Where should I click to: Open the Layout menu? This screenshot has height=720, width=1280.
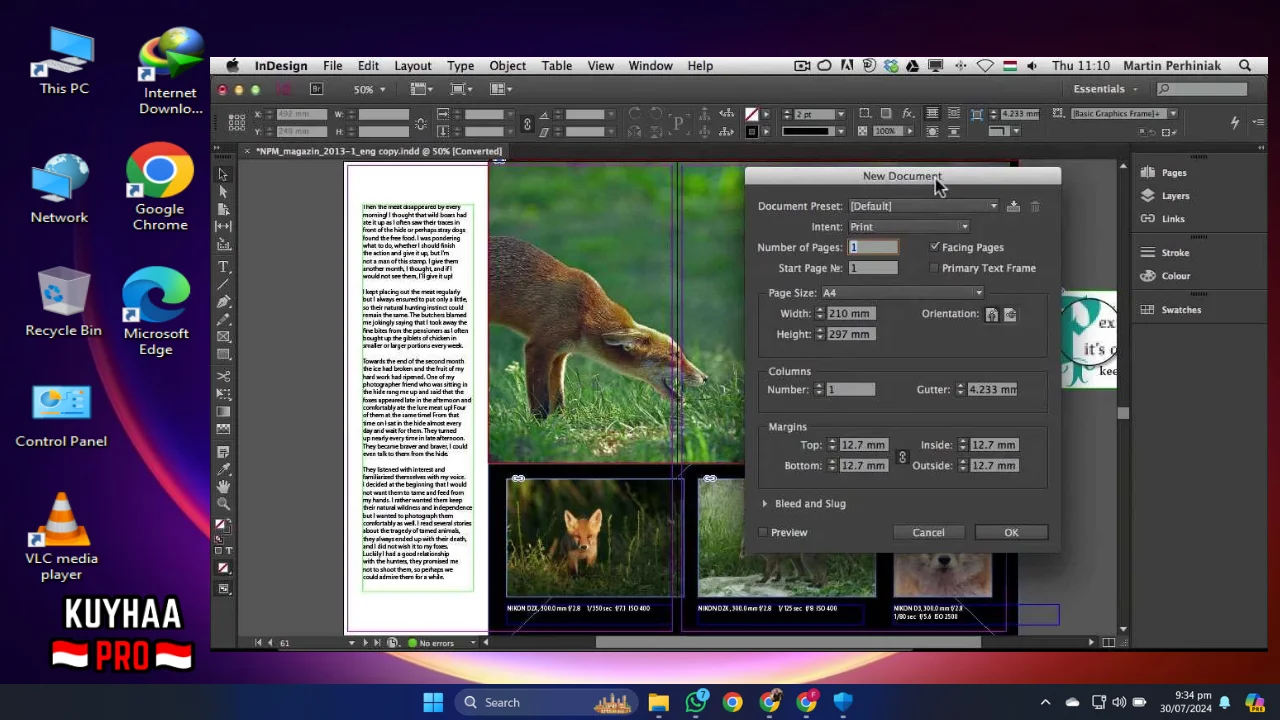tap(412, 66)
